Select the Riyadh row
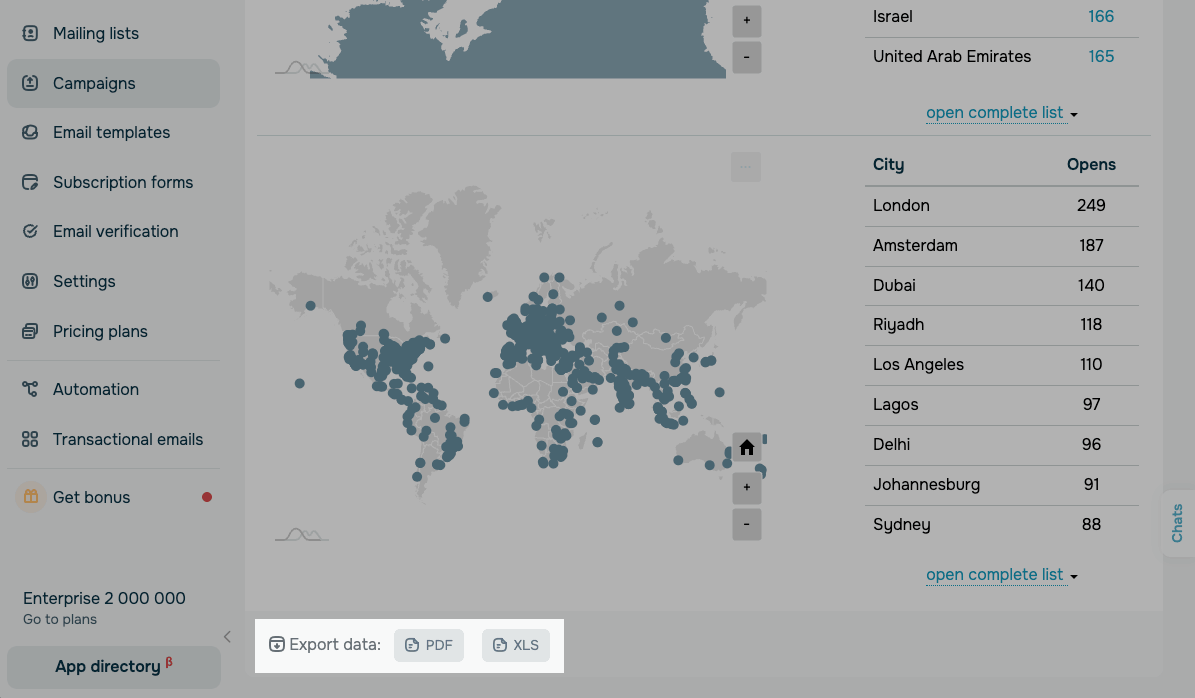 [1001, 325]
